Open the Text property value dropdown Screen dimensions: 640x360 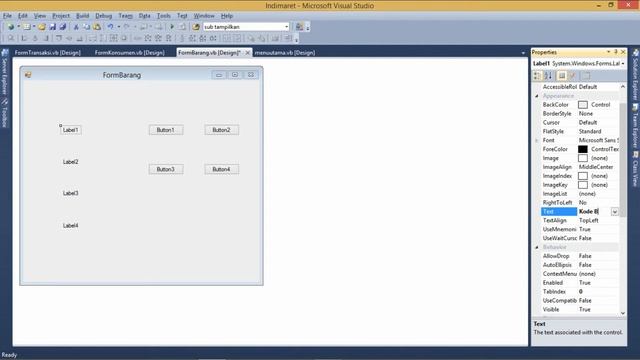click(615, 211)
